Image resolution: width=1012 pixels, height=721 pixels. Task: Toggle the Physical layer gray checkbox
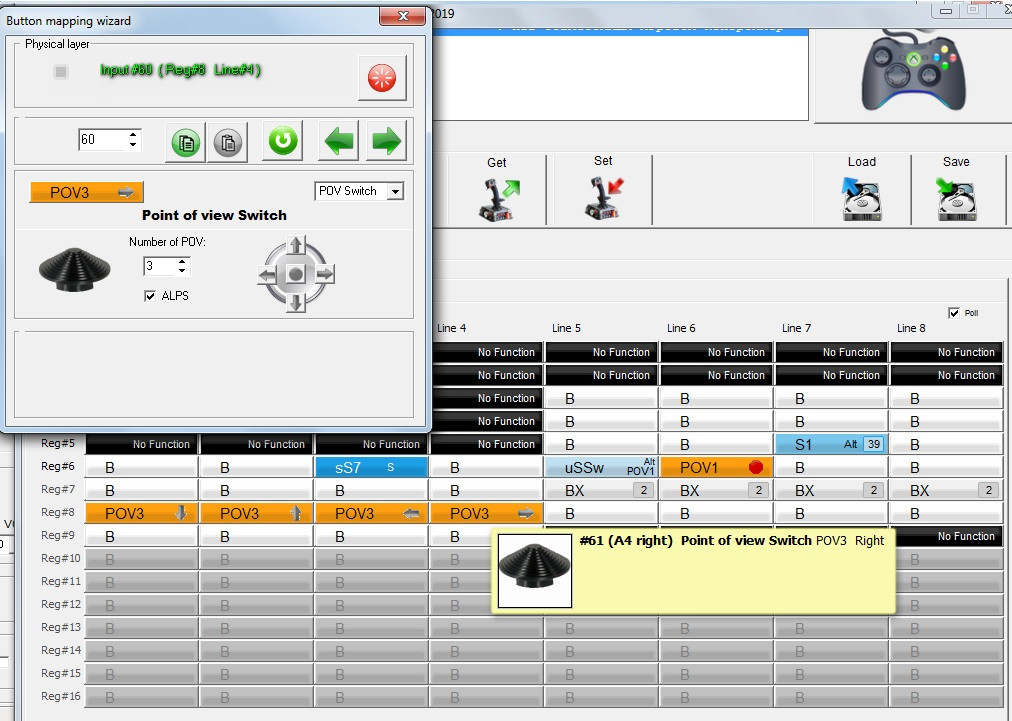pos(61,72)
